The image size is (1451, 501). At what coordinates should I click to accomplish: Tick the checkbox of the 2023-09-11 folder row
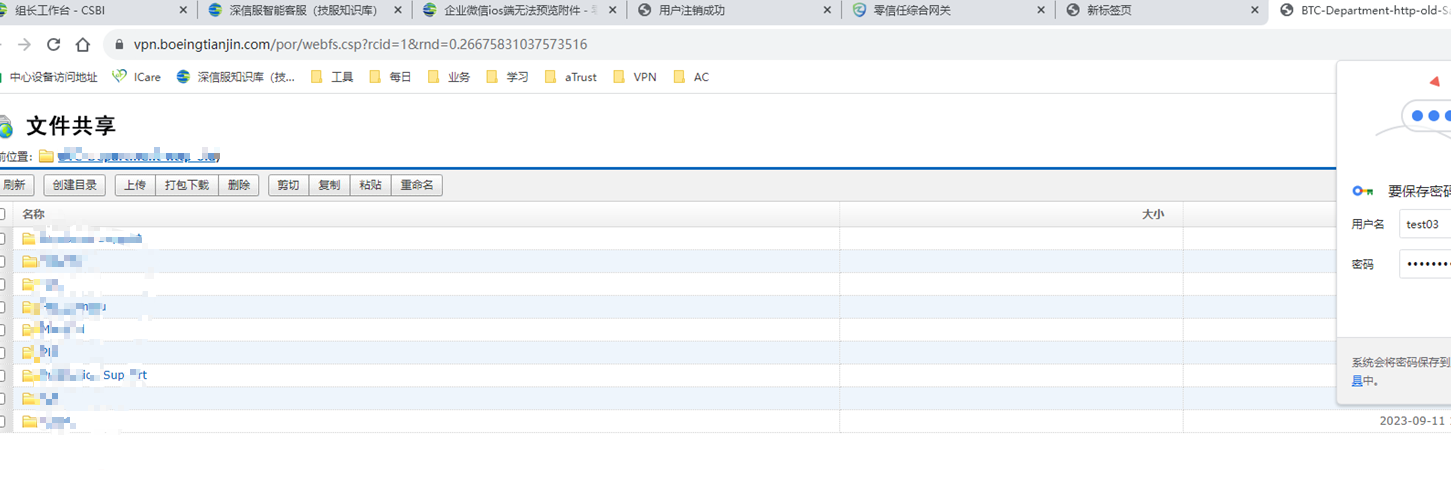2,422
